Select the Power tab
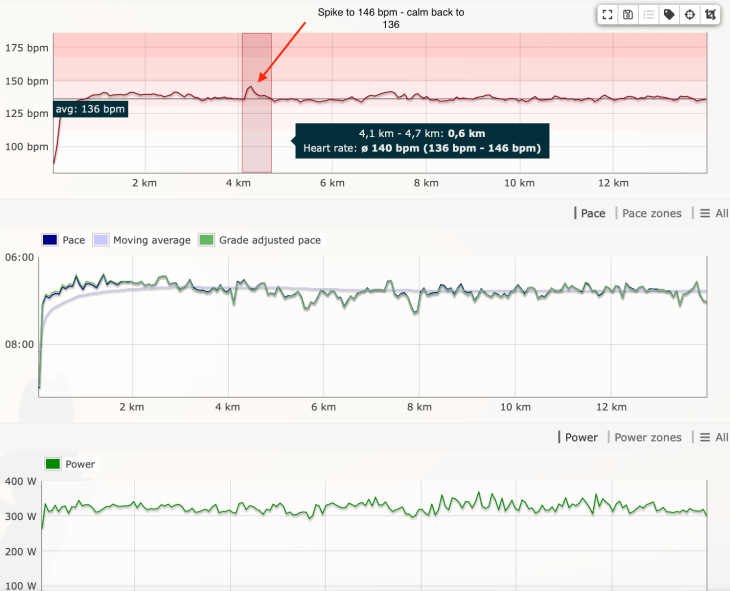This screenshot has height=591, width=730. click(x=580, y=437)
